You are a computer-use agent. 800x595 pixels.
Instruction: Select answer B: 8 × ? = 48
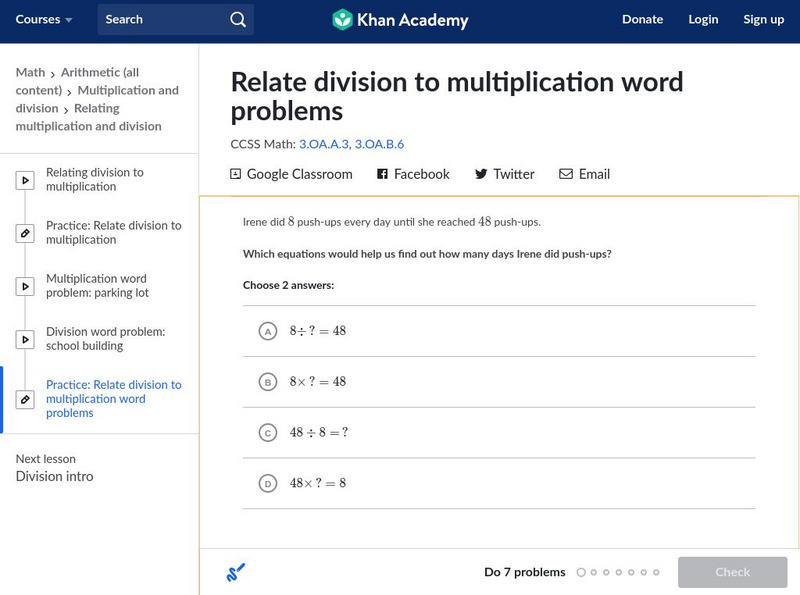[x=499, y=382]
